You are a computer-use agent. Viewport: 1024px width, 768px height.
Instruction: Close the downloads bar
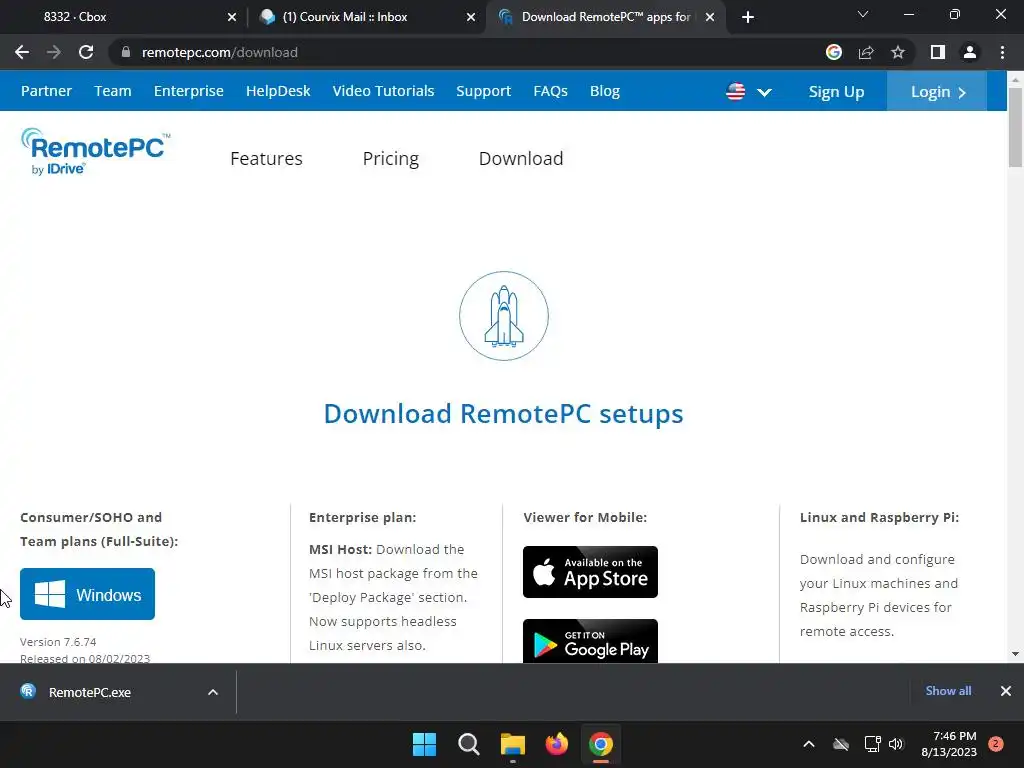pyautogui.click(x=1006, y=691)
